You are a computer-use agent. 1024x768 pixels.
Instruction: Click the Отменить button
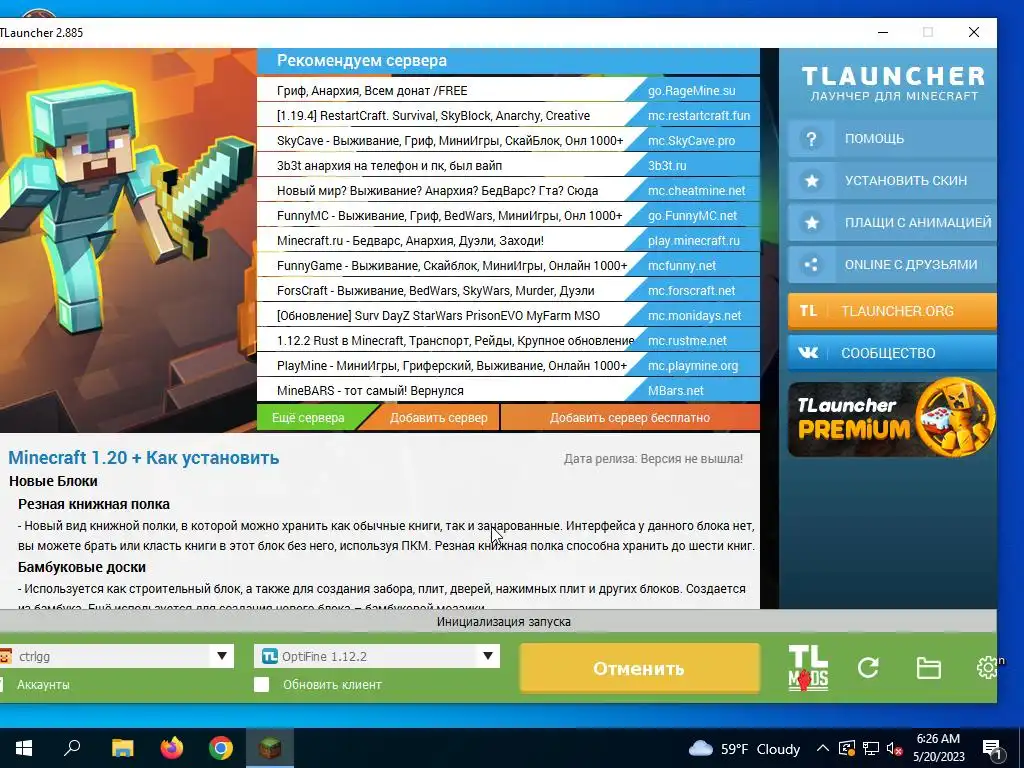pos(639,669)
